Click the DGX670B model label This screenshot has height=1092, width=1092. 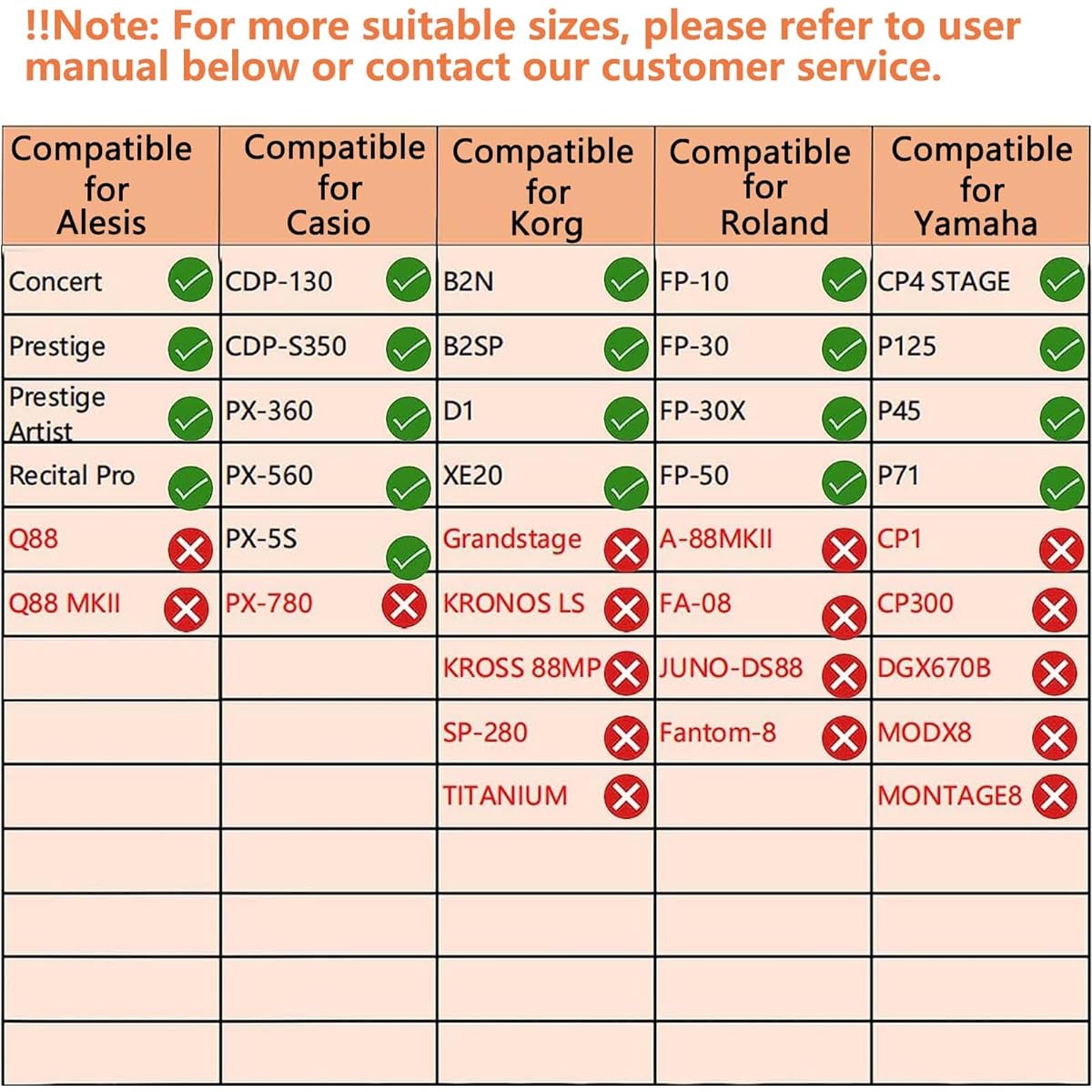pyautogui.click(x=934, y=668)
